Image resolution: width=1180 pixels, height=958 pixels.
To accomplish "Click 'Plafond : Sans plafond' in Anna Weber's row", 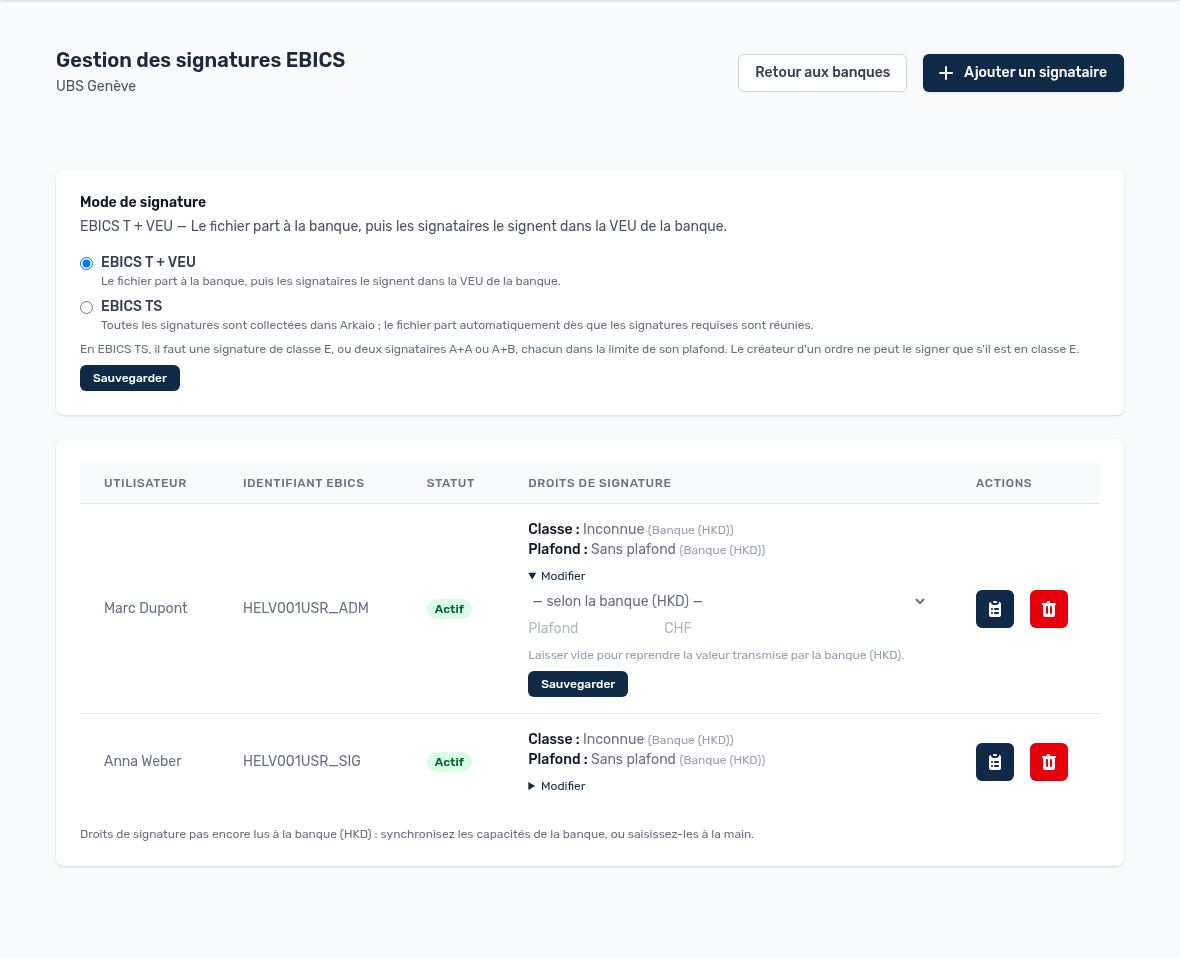I will 601,759.
